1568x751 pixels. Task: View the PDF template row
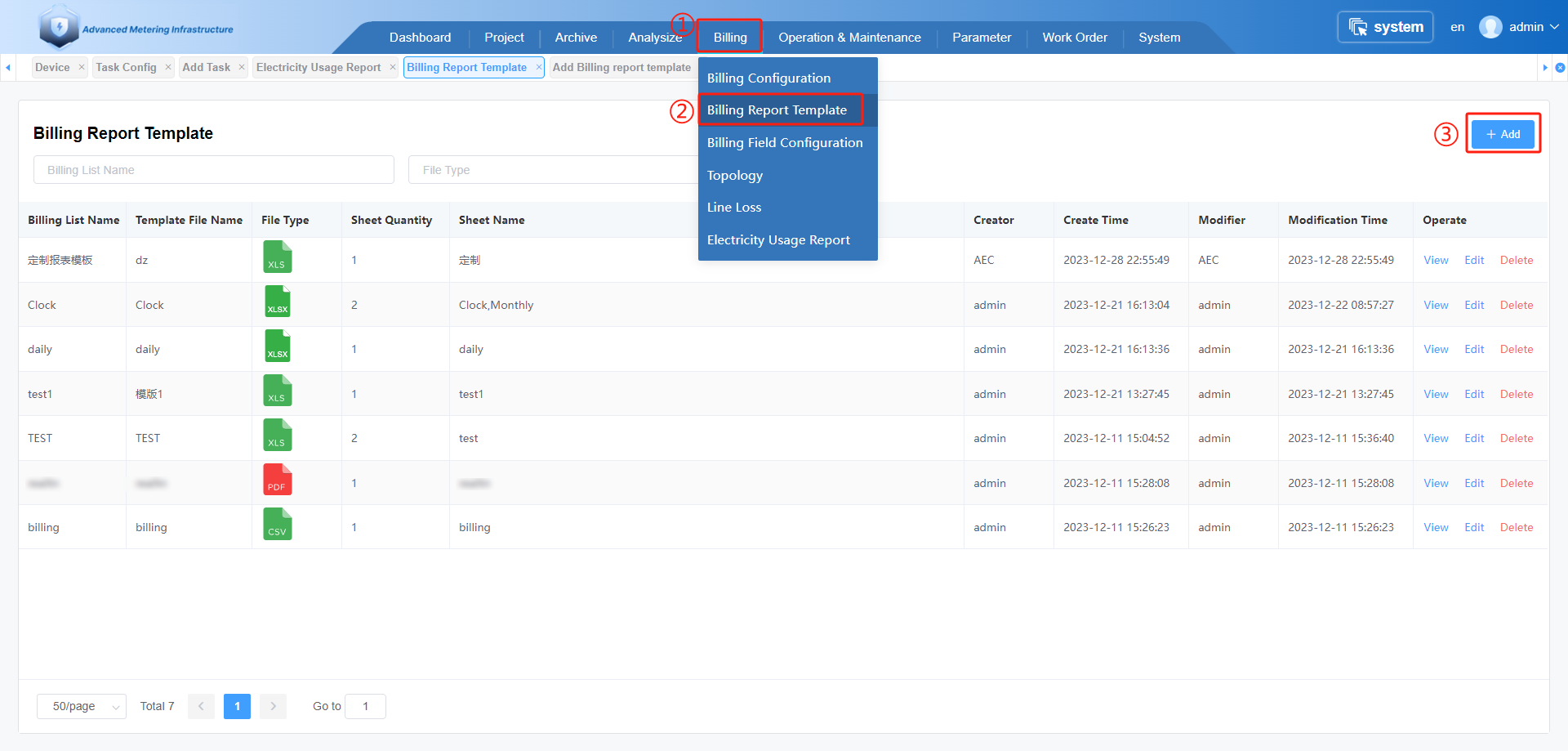point(1436,483)
